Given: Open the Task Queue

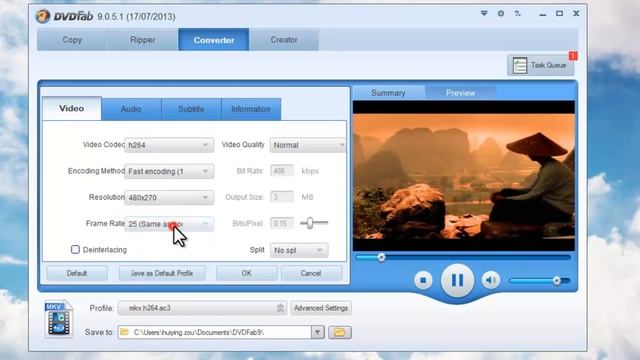Looking at the screenshot, I should (x=540, y=65).
